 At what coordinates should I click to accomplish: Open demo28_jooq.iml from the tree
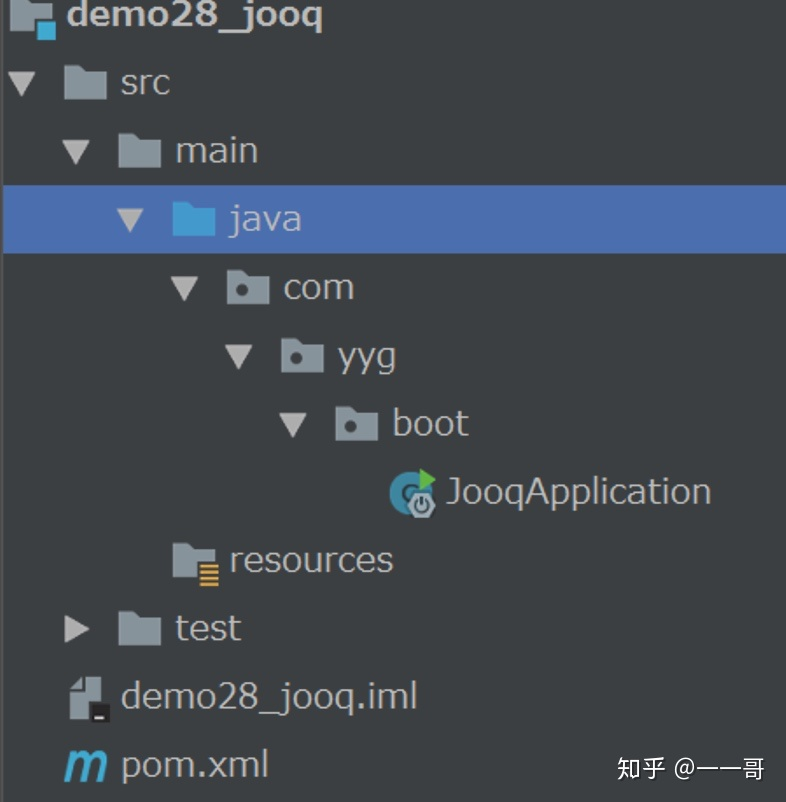pos(270,696)
